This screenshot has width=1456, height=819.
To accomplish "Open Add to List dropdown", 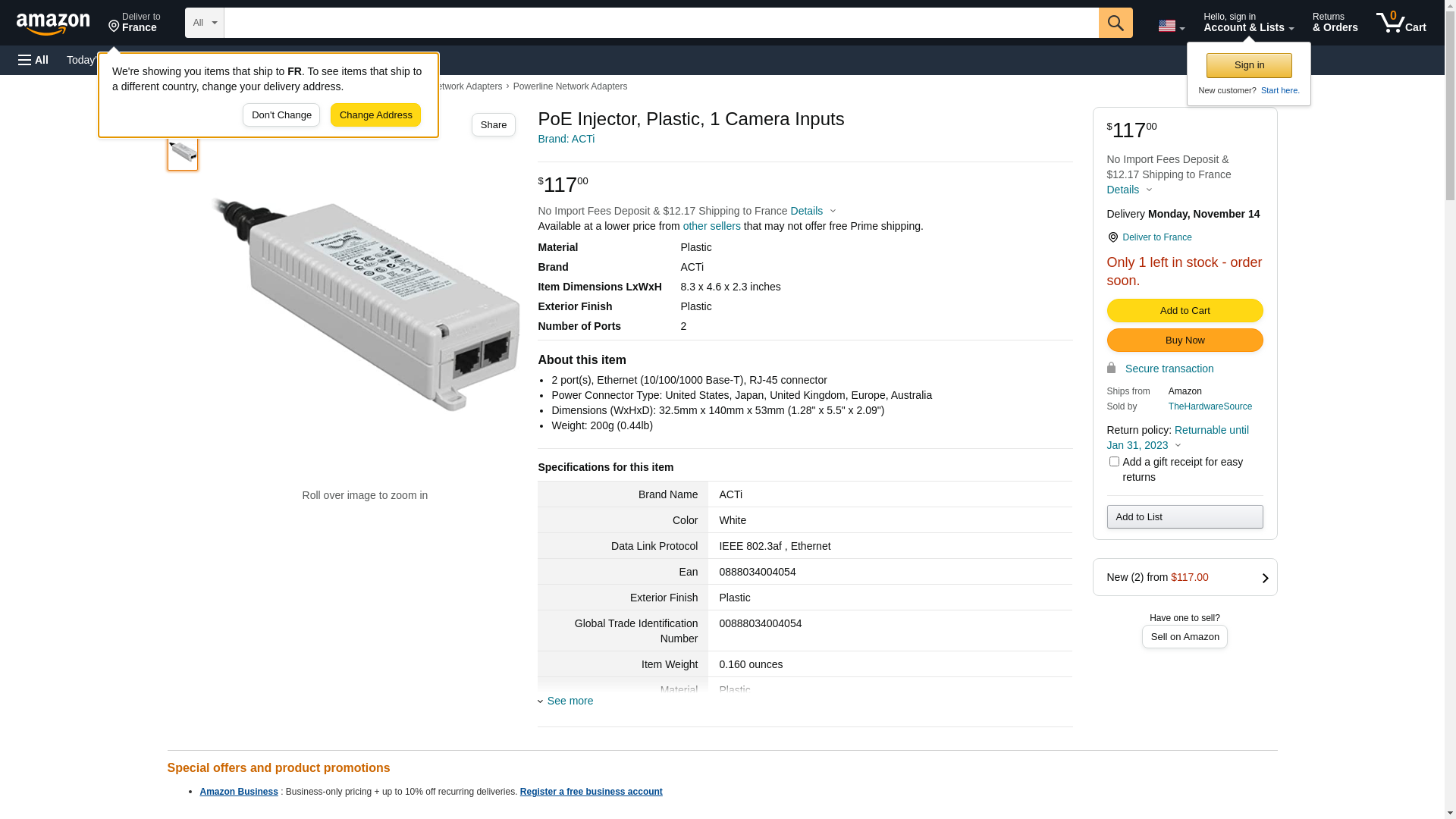I will 1185,517.
